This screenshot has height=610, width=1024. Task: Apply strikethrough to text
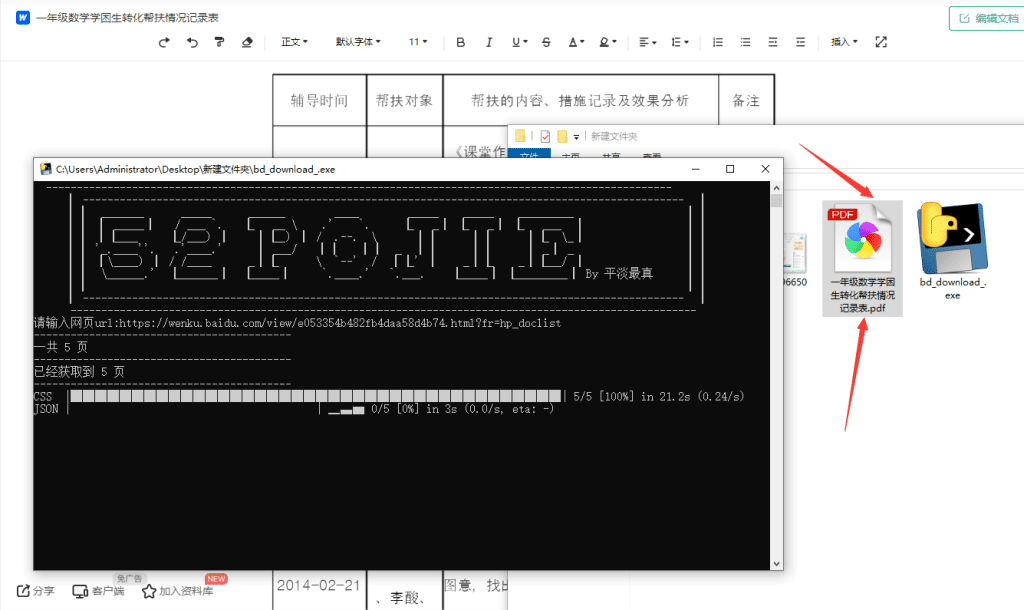(545, 42)
